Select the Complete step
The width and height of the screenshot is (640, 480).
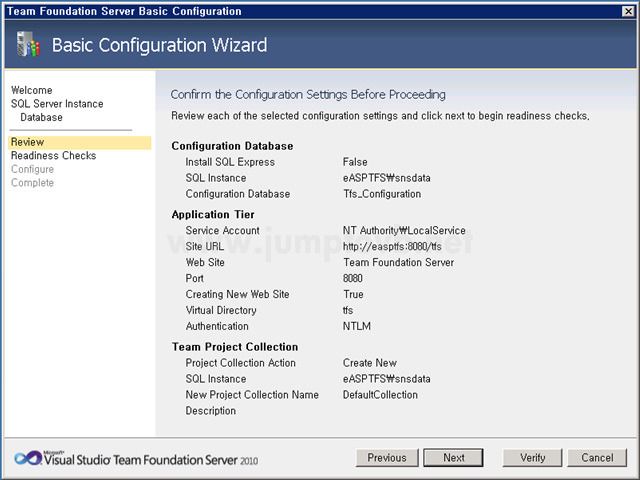32,182
